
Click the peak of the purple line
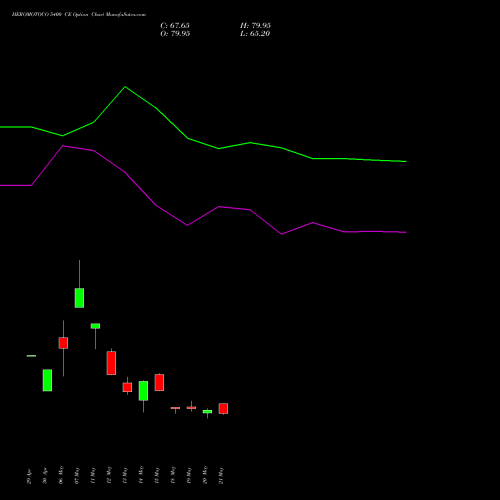pos(63,146)
